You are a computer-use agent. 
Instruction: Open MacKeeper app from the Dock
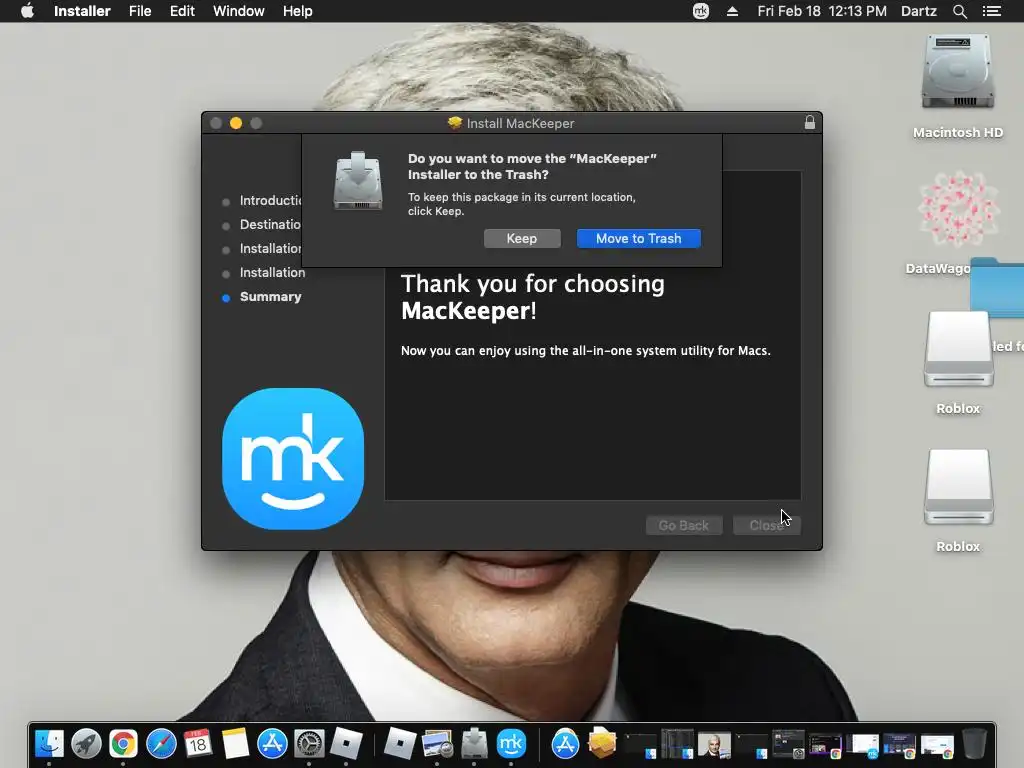coord(511,743)
